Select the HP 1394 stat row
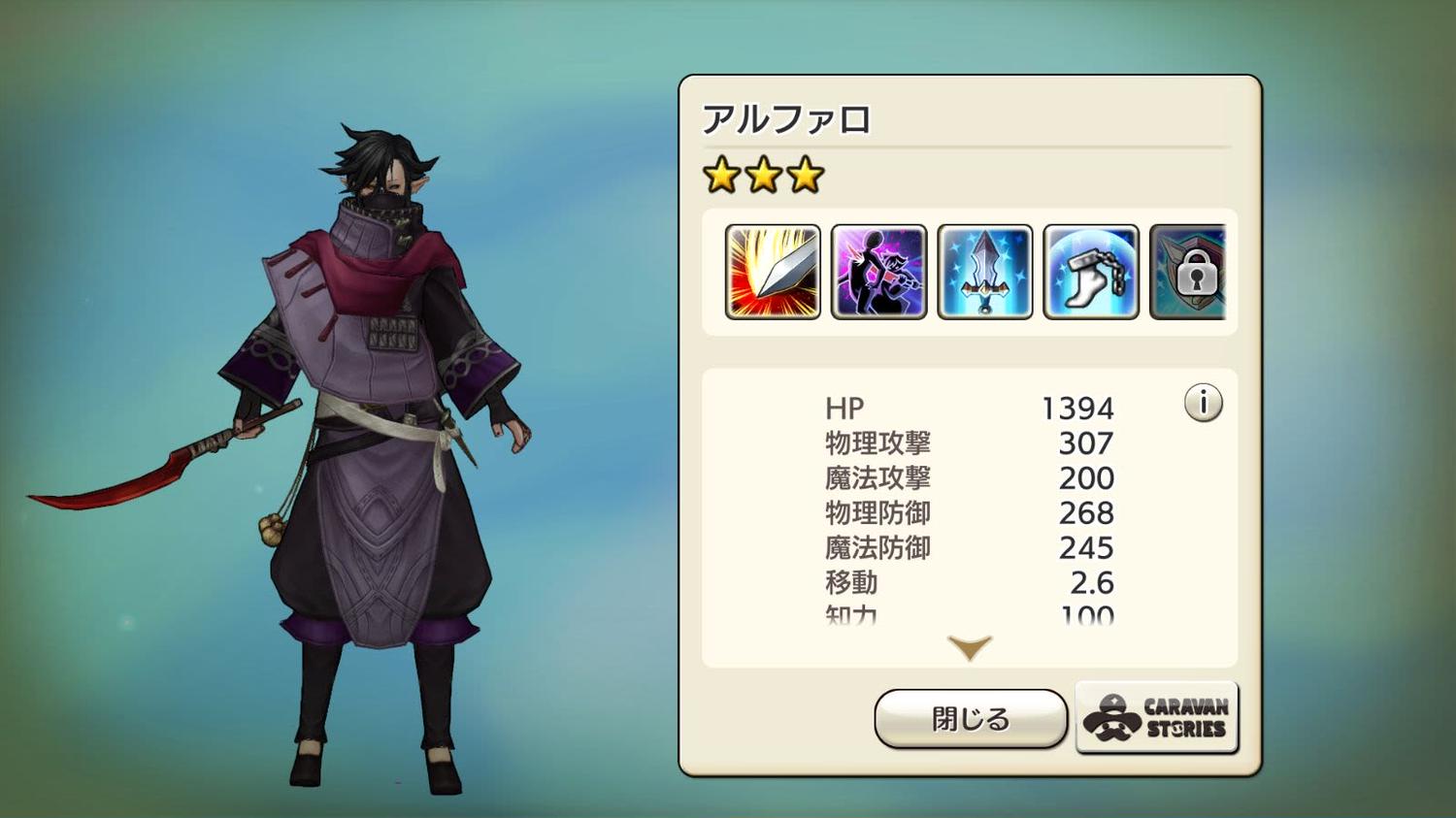 [x=970, y=409]
